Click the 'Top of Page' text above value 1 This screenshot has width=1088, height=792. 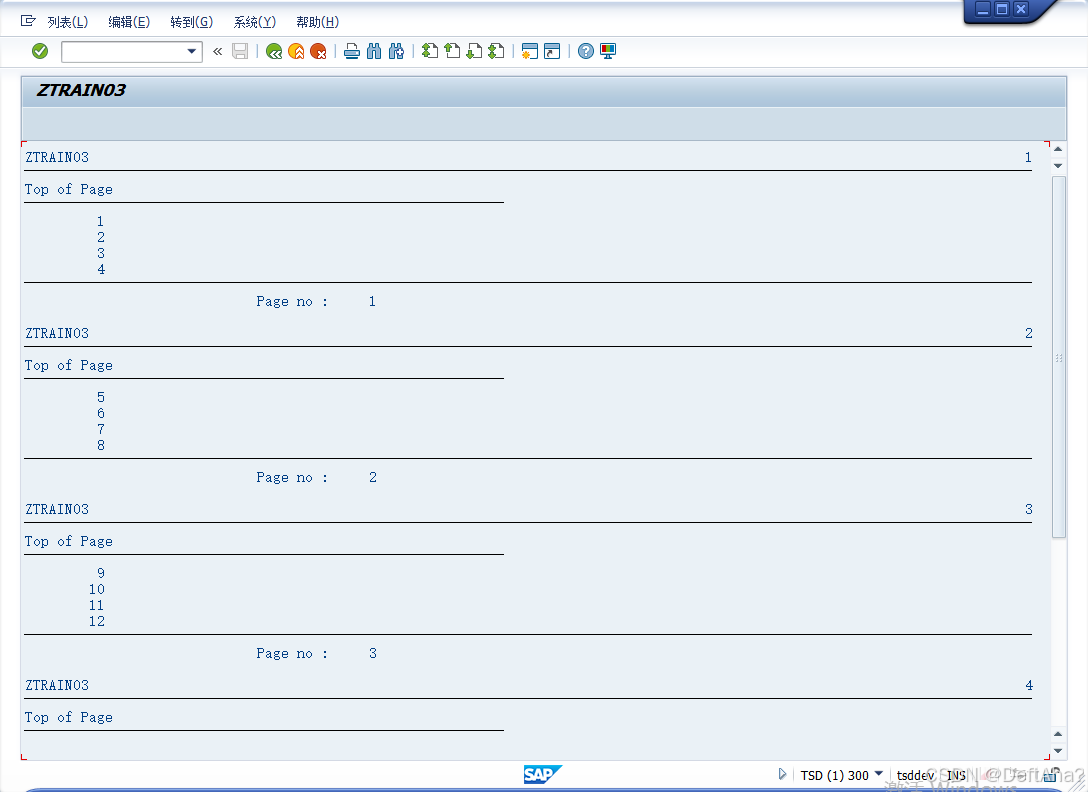point(69,189)
